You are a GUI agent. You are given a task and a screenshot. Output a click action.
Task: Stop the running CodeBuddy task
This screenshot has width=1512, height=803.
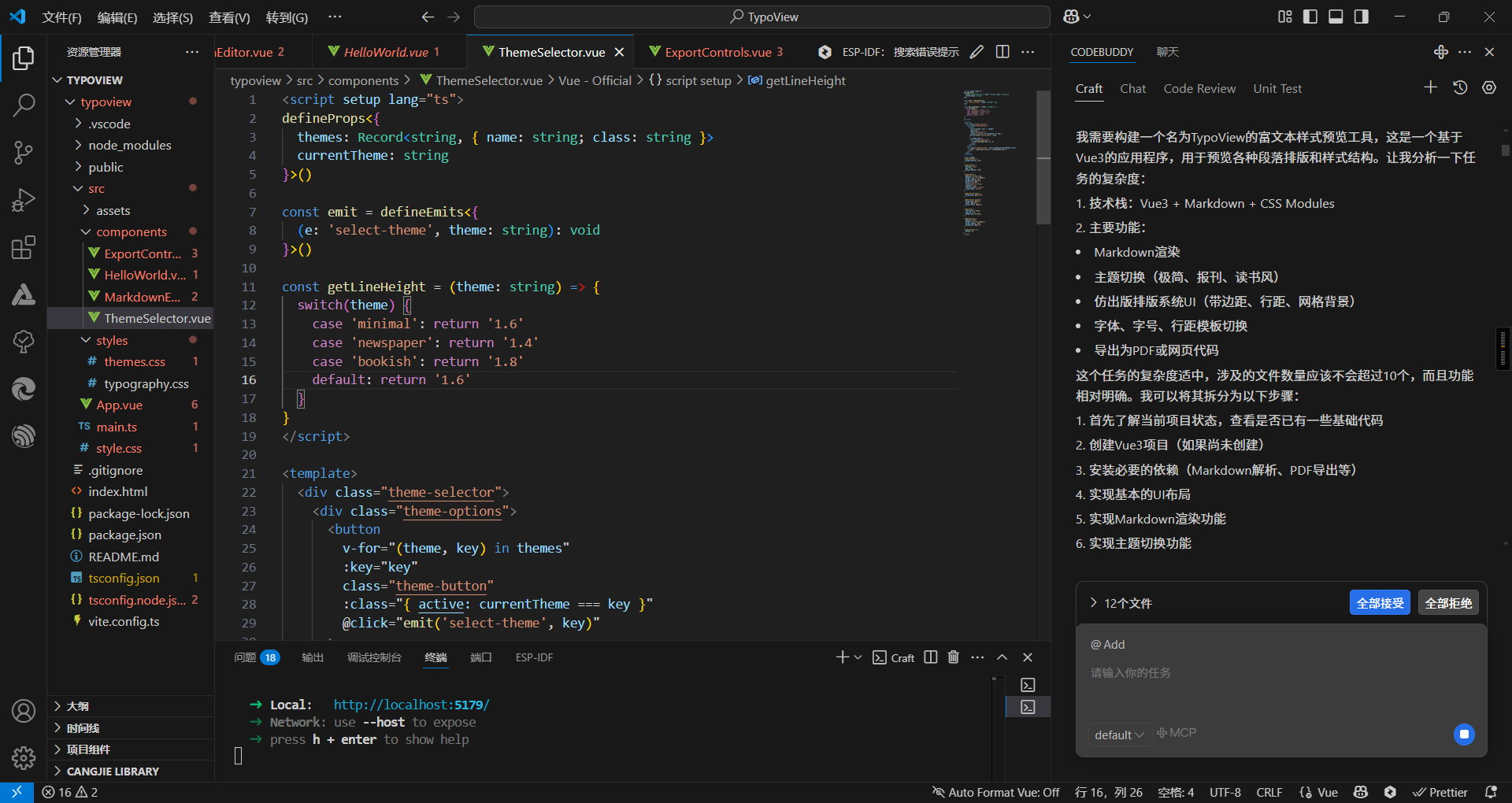tap(1464, 735)
